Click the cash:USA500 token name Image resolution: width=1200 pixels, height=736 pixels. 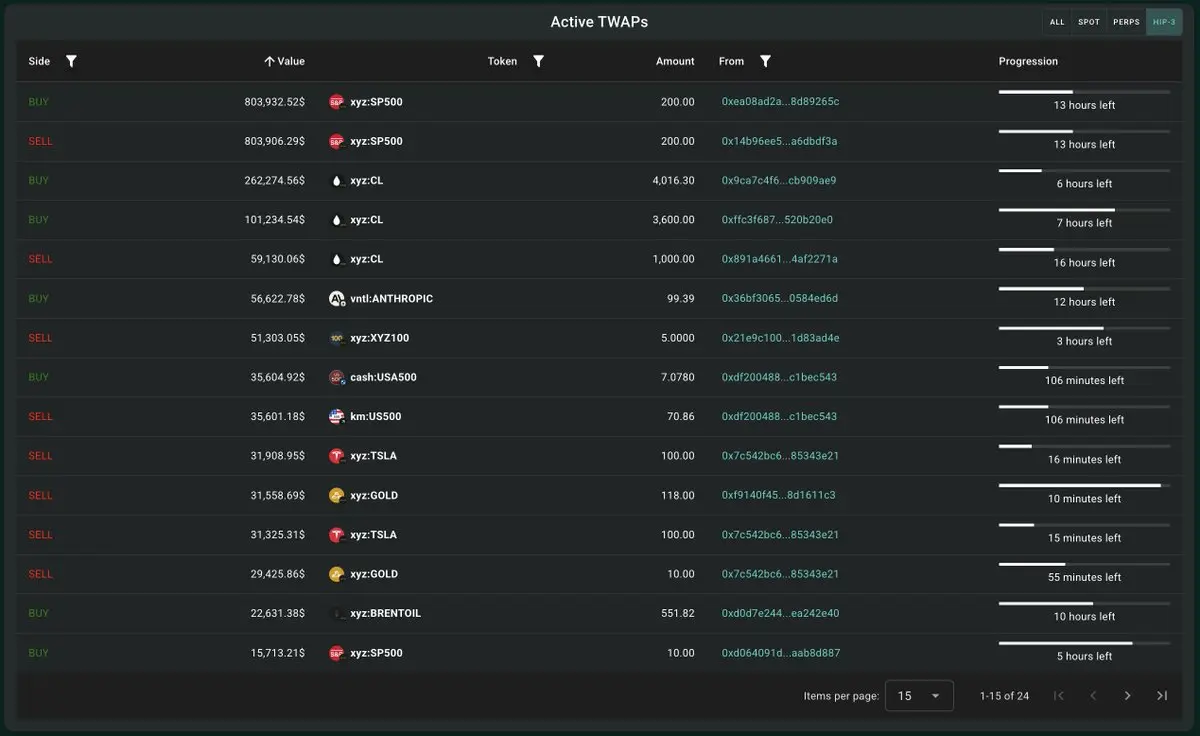tap(383, 377)
